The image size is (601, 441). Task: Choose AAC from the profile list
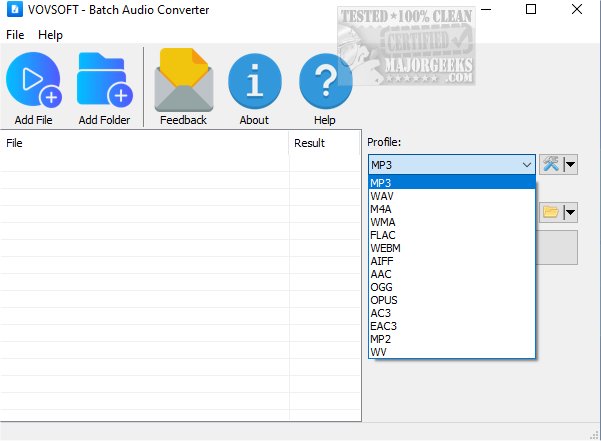(452, 274)
